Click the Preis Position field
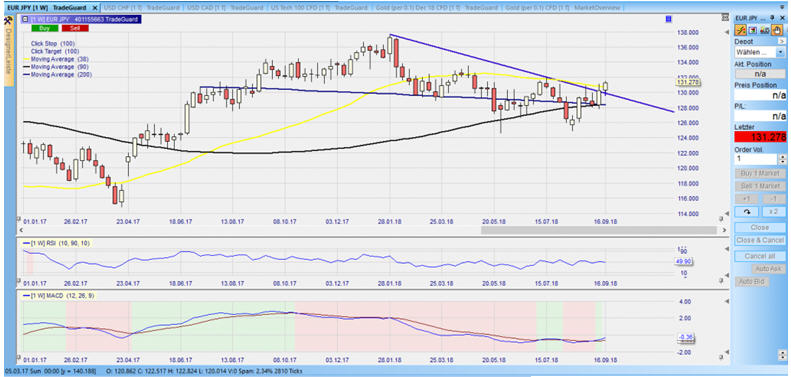Viewport: 791px width, 377px height. (x=760, y=95)
